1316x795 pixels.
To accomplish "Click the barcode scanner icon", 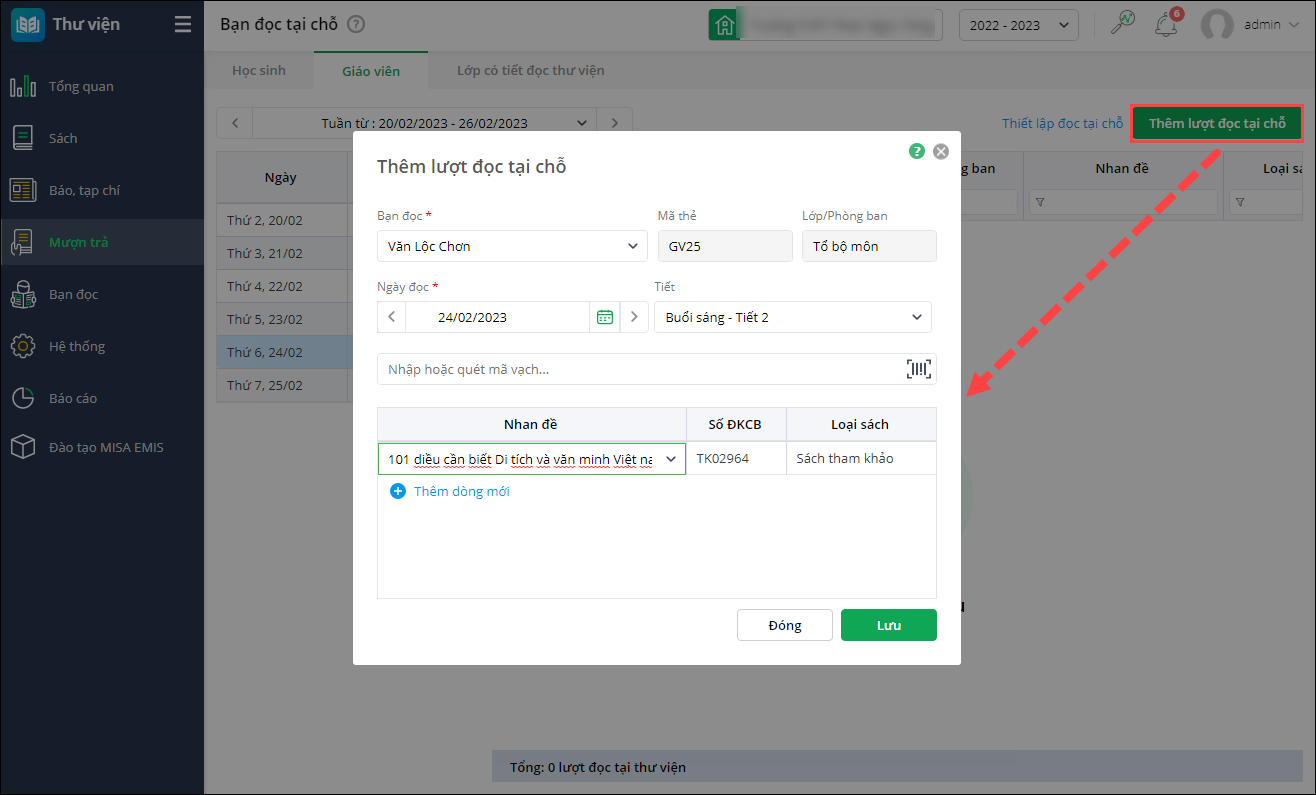I will (919, 369).
